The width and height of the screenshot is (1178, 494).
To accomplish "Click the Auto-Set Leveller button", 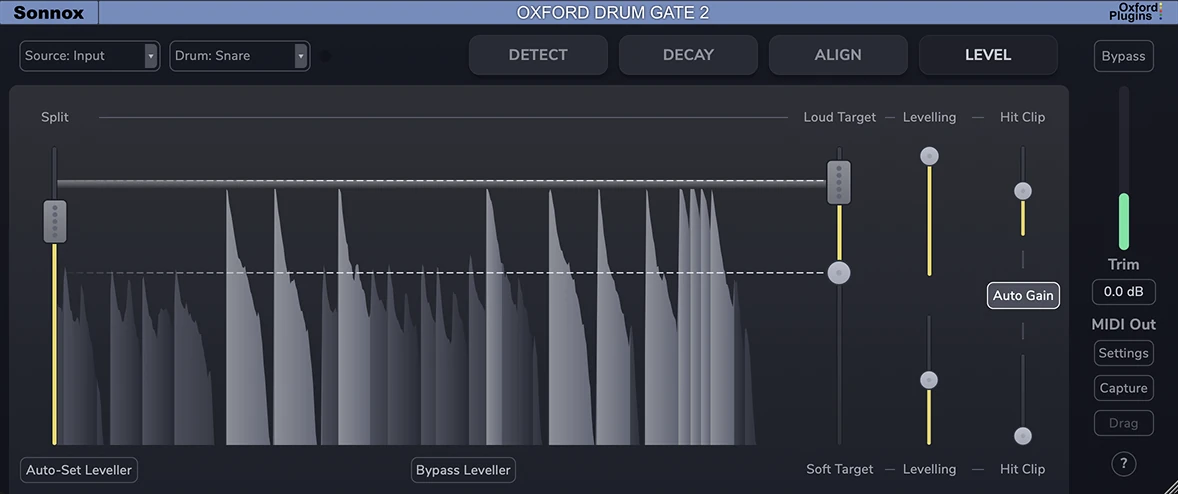I will (79, 470).
